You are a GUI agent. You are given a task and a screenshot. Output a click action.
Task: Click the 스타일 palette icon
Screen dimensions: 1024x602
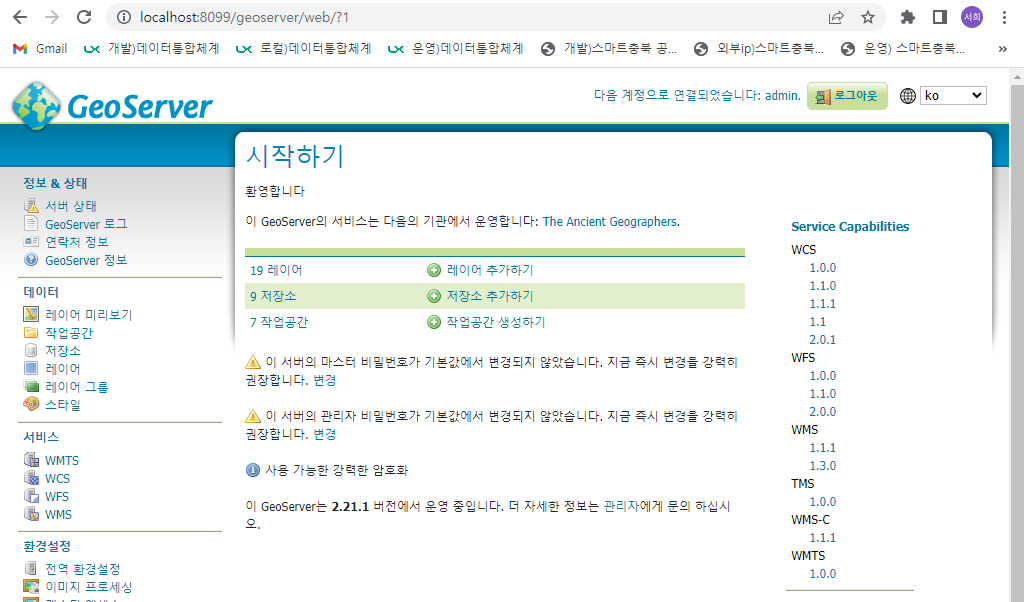point(31,404)
